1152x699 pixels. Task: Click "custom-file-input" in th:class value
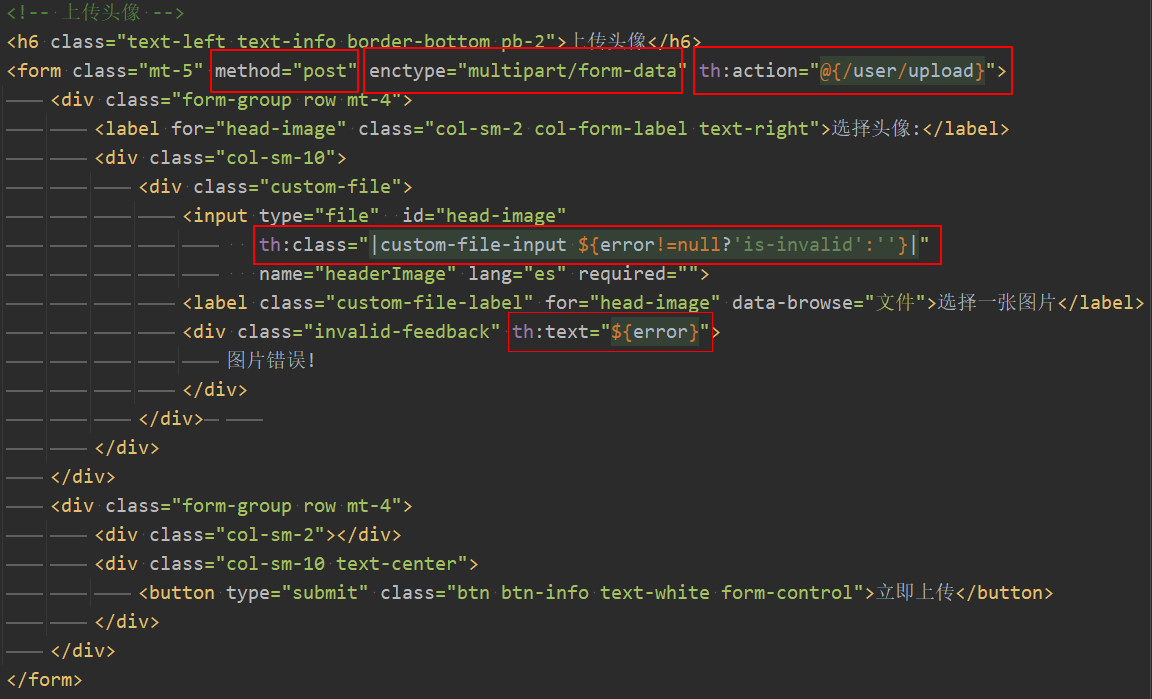pyautogui.click(x=473, y=245)
